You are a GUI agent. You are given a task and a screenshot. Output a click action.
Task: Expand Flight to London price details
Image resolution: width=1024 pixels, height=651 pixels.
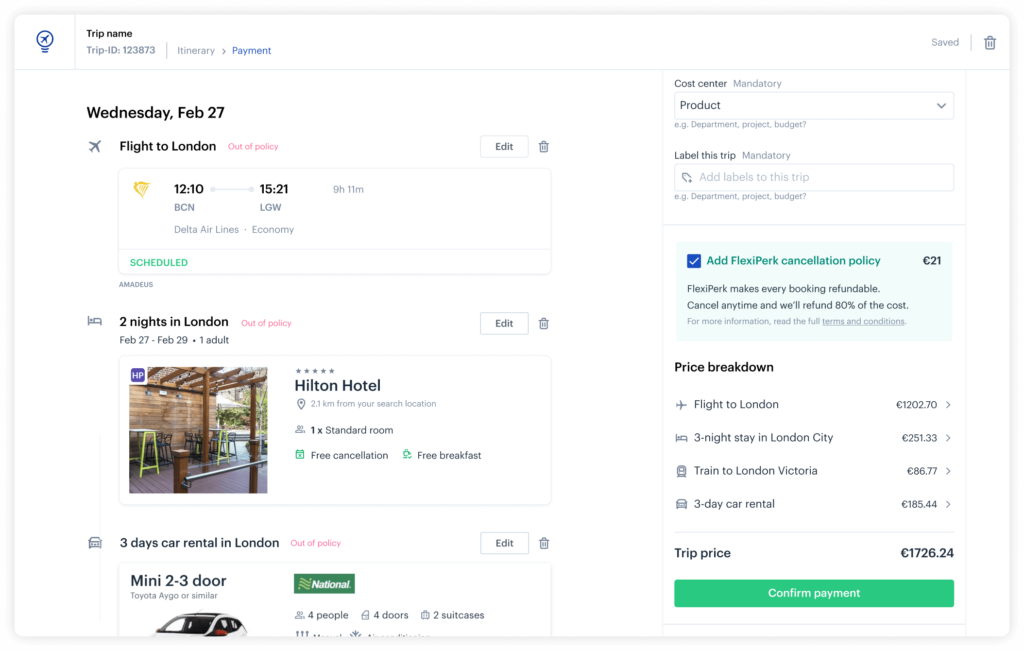click(x=948, y=405)
